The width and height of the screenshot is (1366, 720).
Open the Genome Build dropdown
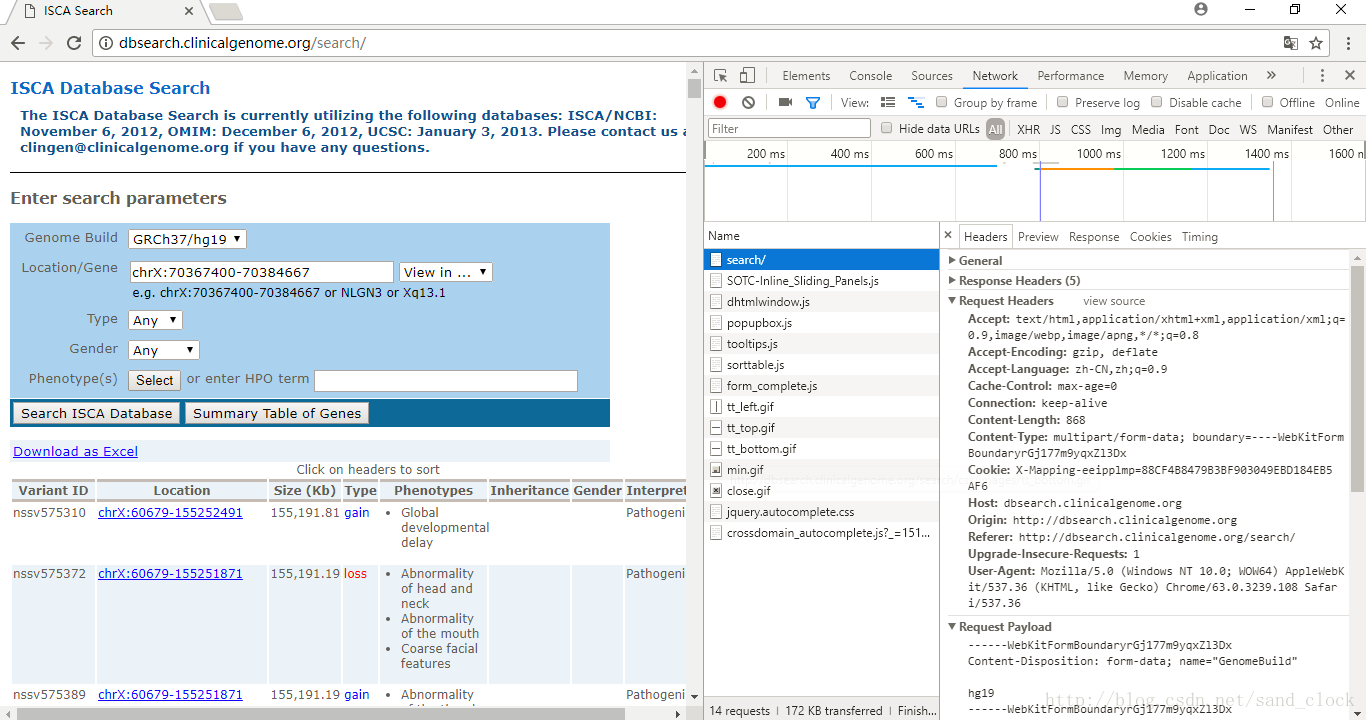click(x=187, y=239)
